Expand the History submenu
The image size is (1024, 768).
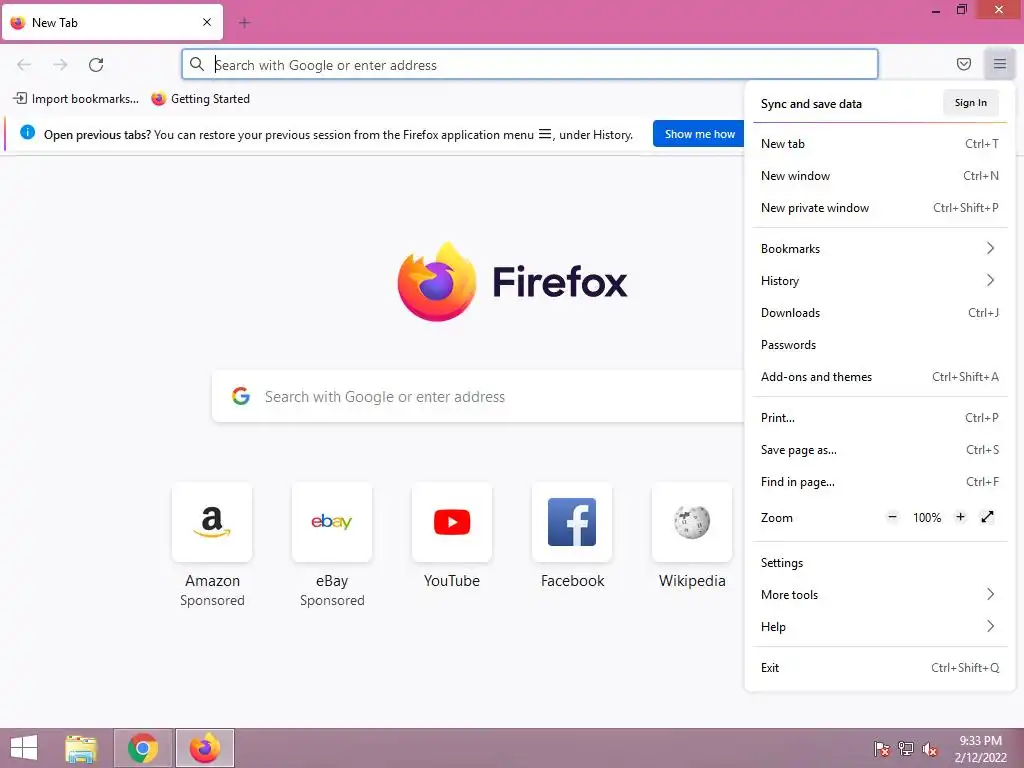coord(880,281)
